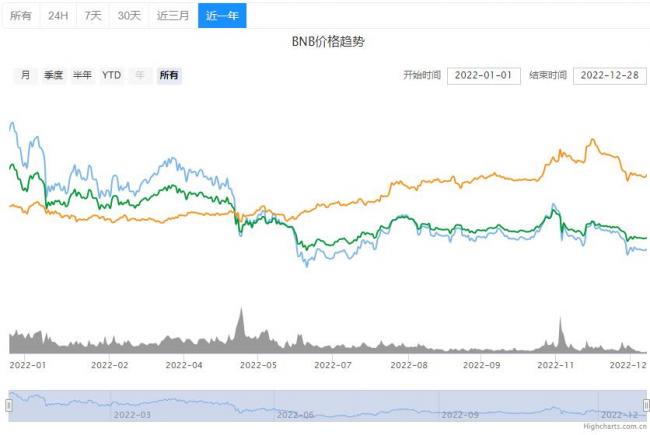Click the 年 range selector button
Viewport: 650px width, 435px height.
(140, 75)
